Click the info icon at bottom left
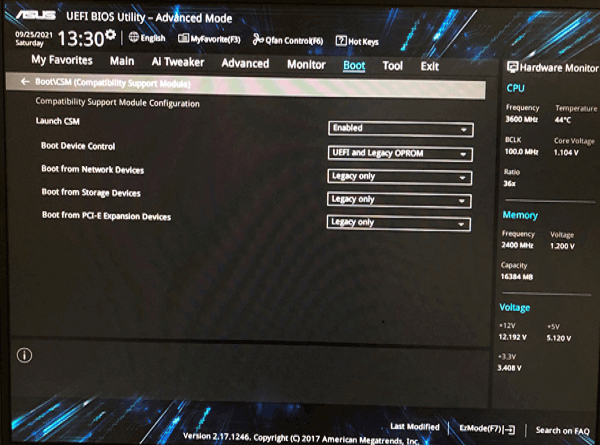Image resolution: width=600 pixels, height=445 pixels. pyautogui.click(x=25, y=355)
